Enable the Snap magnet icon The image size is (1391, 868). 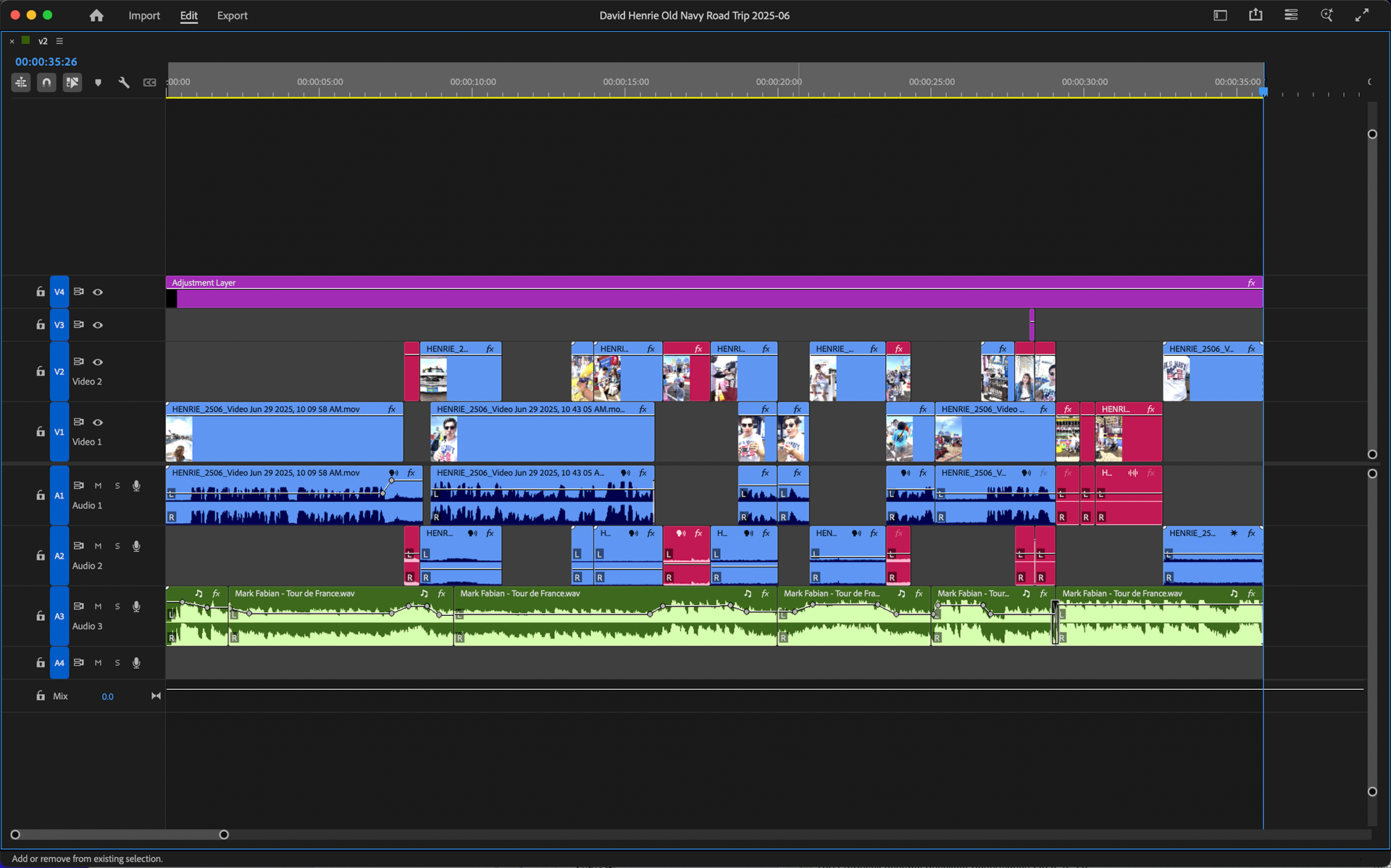pos(46,82)
